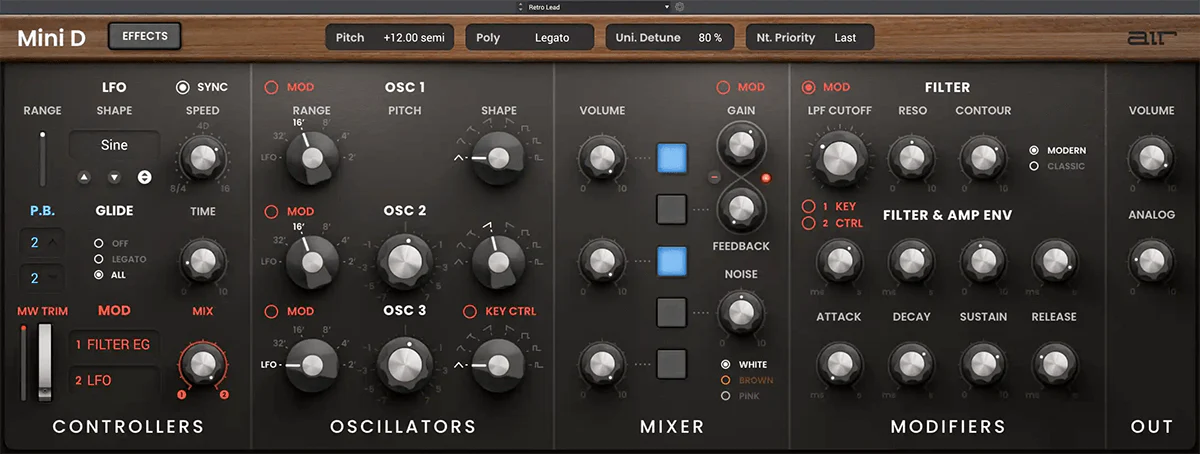Open the Effects page
The width and height of the screenshot is (1200, 454).
tap(144, 37)
